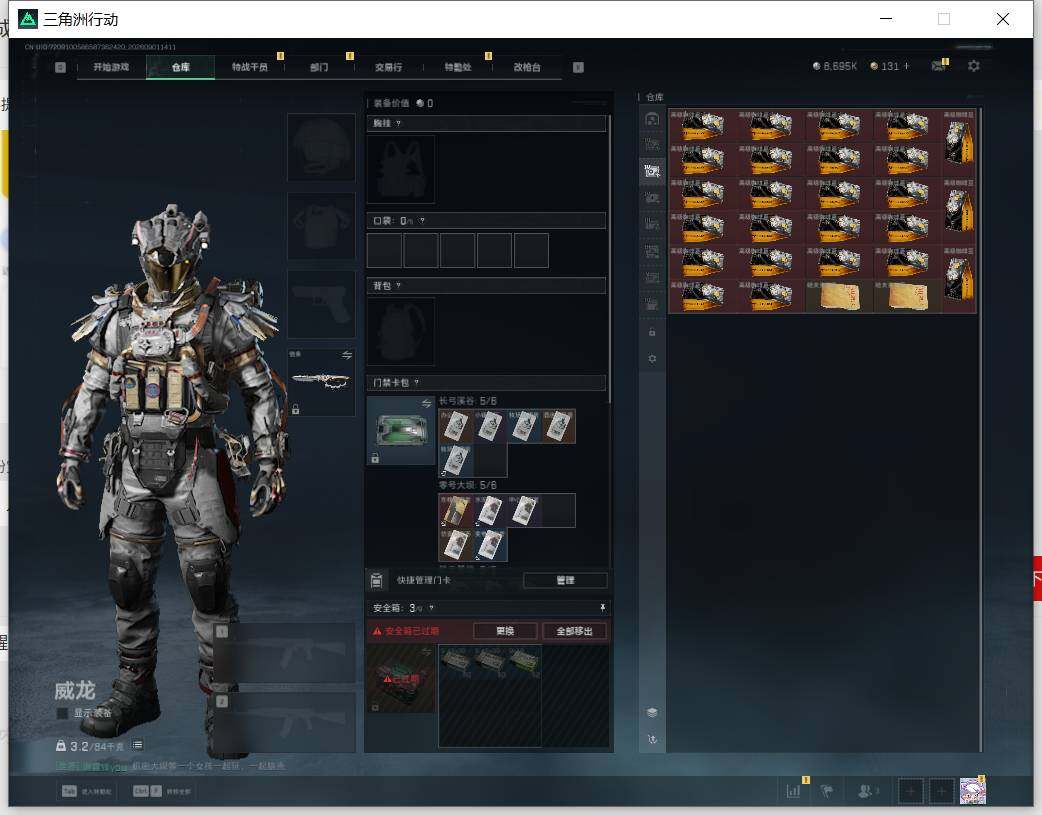Show help for 胸挂 section
Screen dimensions: 1042x815
coord(399,124)
